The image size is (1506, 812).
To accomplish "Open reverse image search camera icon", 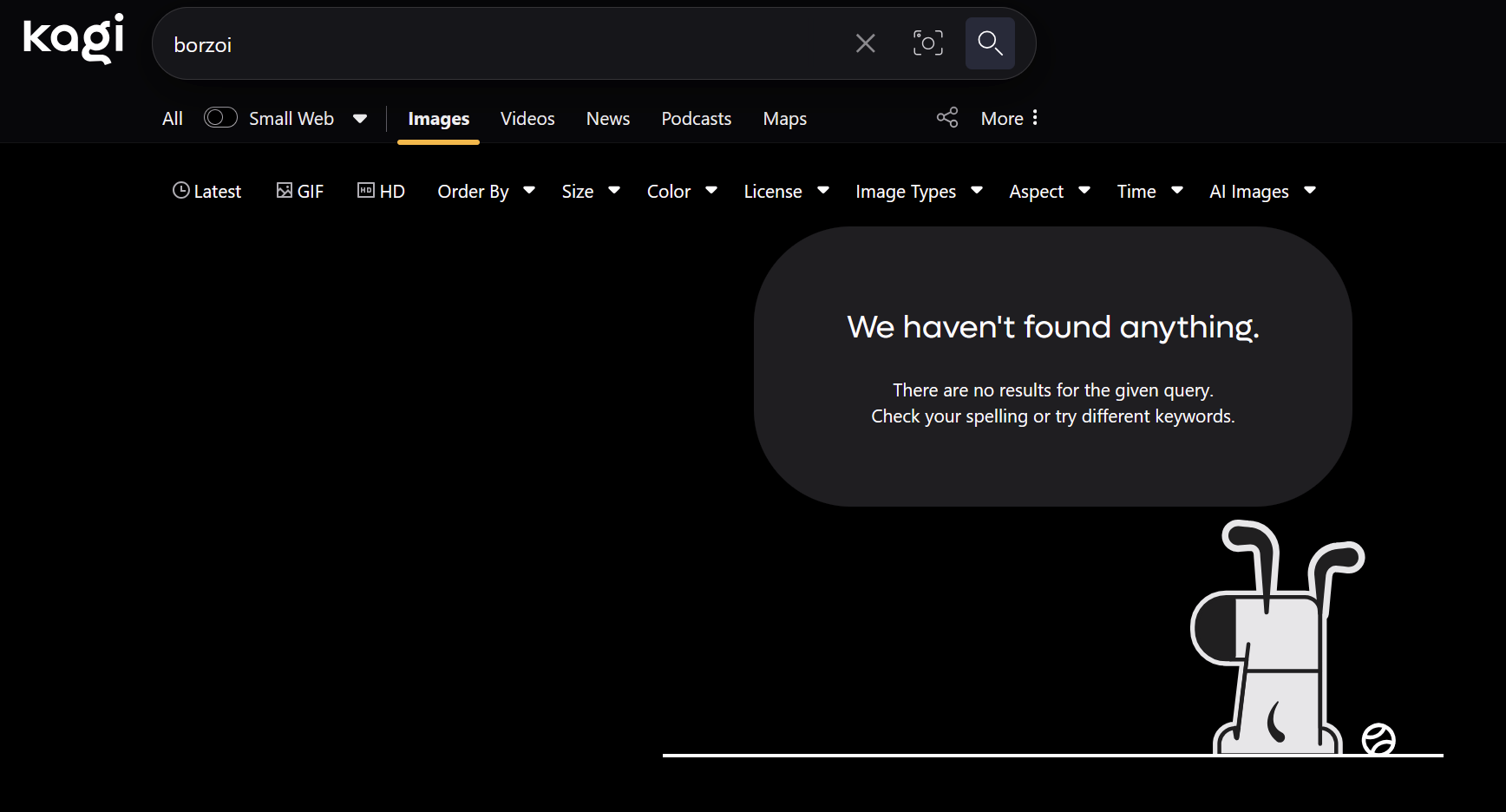I will click(927, 43).
